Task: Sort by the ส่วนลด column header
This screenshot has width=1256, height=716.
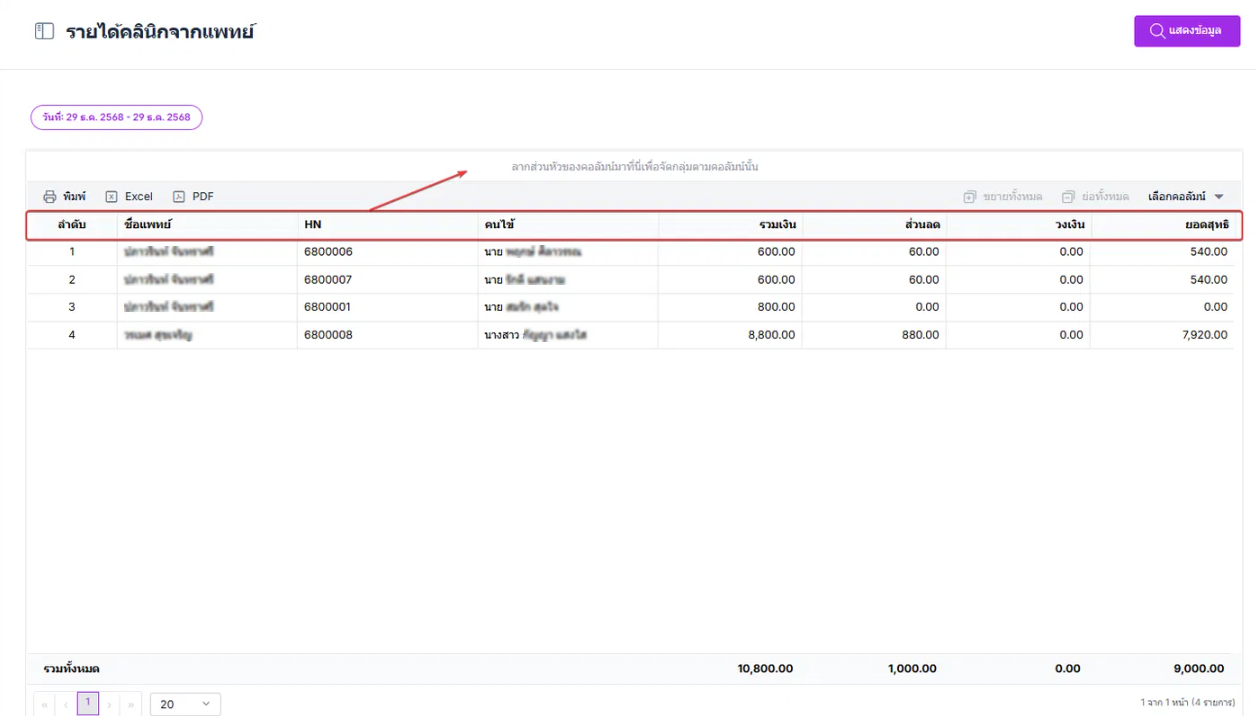Action: coord(874,225)
